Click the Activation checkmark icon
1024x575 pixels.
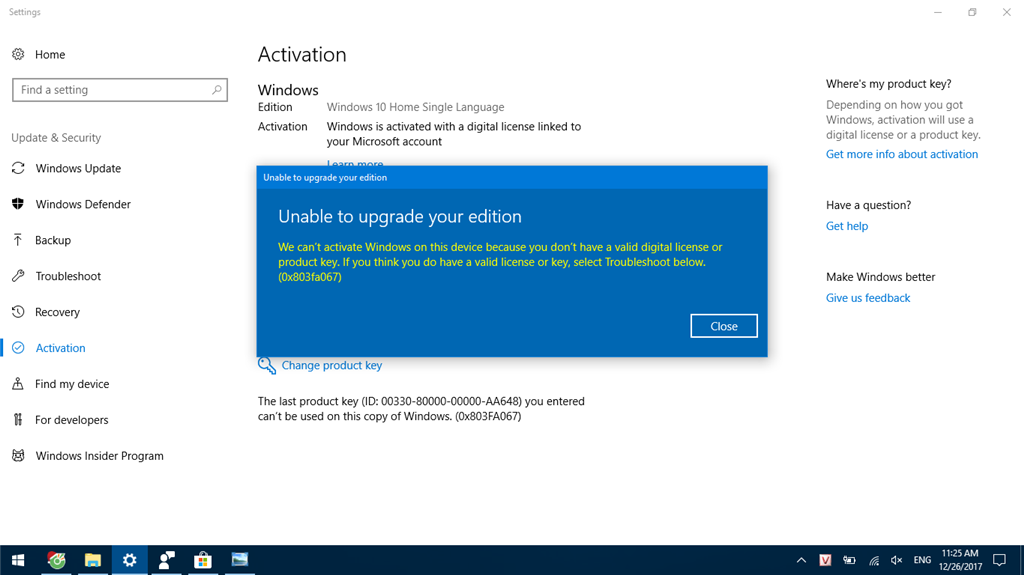(x=18, y=348)
